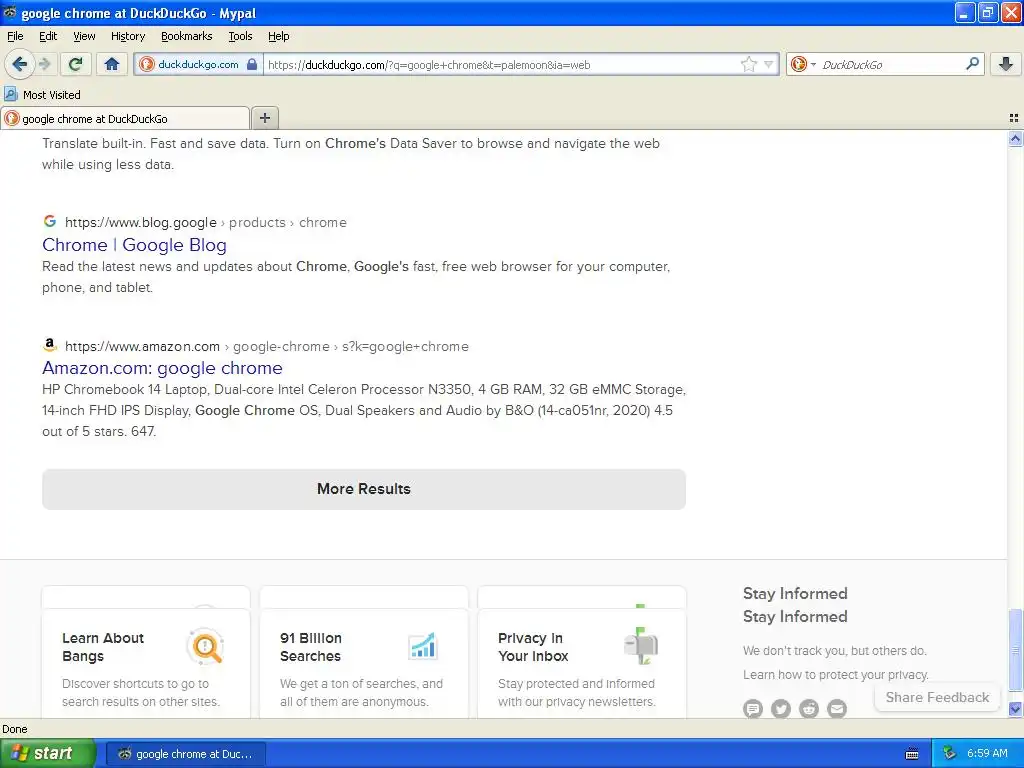The width and height of the screenshot is (1024, 768).
Task: Open the Tools menu
Action: click(240, 36)
